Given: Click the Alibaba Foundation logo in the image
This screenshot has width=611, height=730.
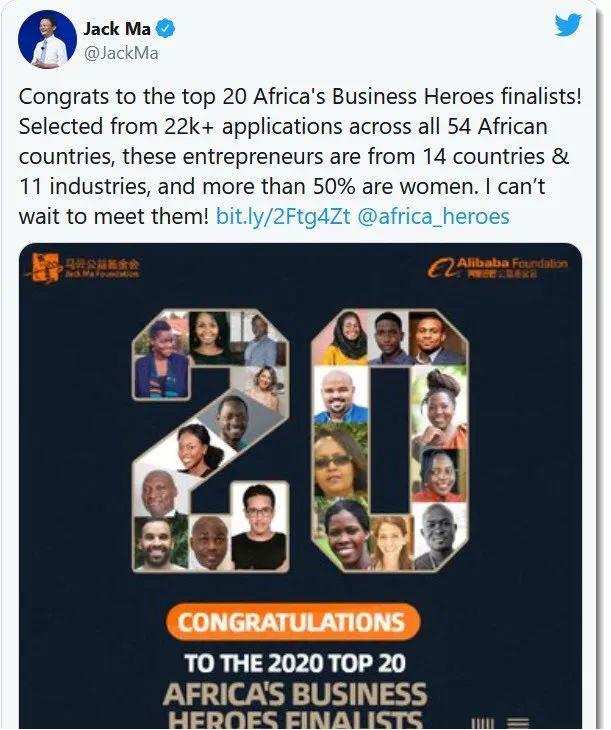Looking at the screenshot, I should [497, 267].
